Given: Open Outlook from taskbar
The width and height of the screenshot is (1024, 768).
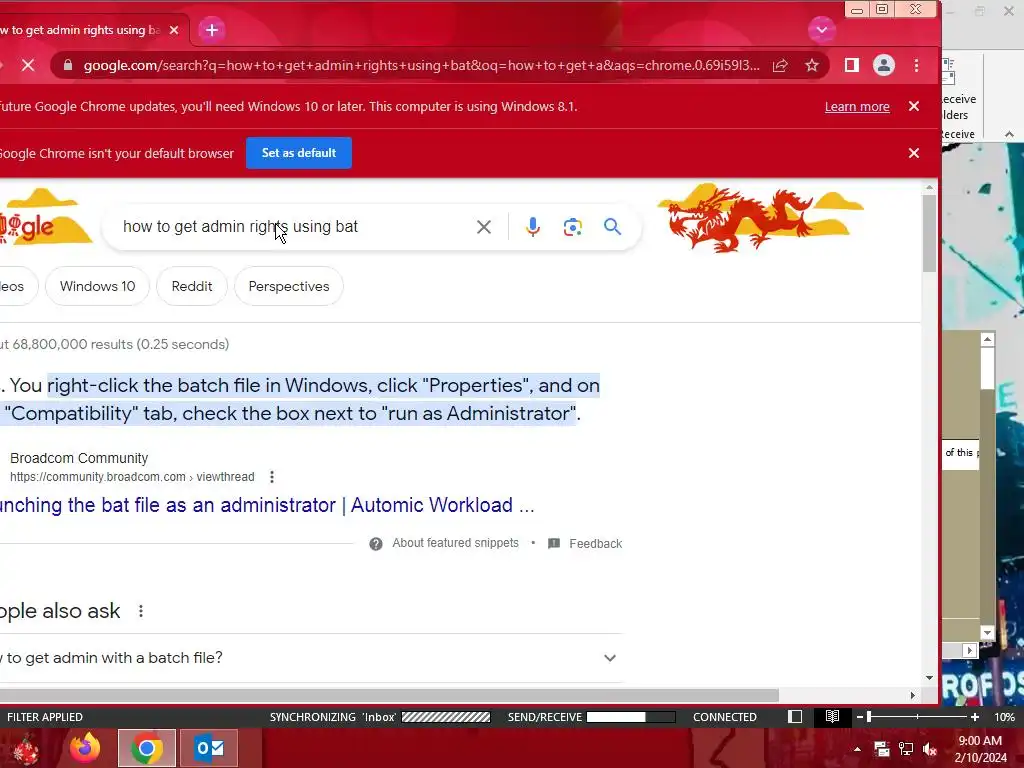Looking at the screenshot, I should pyautogui.click(x=210, y=748).
